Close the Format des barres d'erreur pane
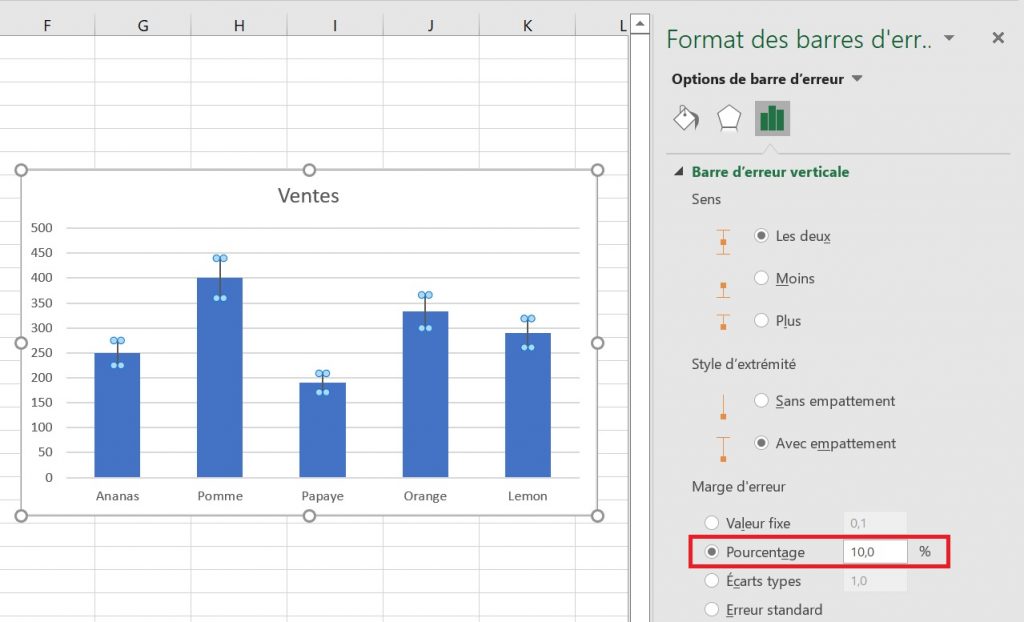 click(x=998, y=38)
